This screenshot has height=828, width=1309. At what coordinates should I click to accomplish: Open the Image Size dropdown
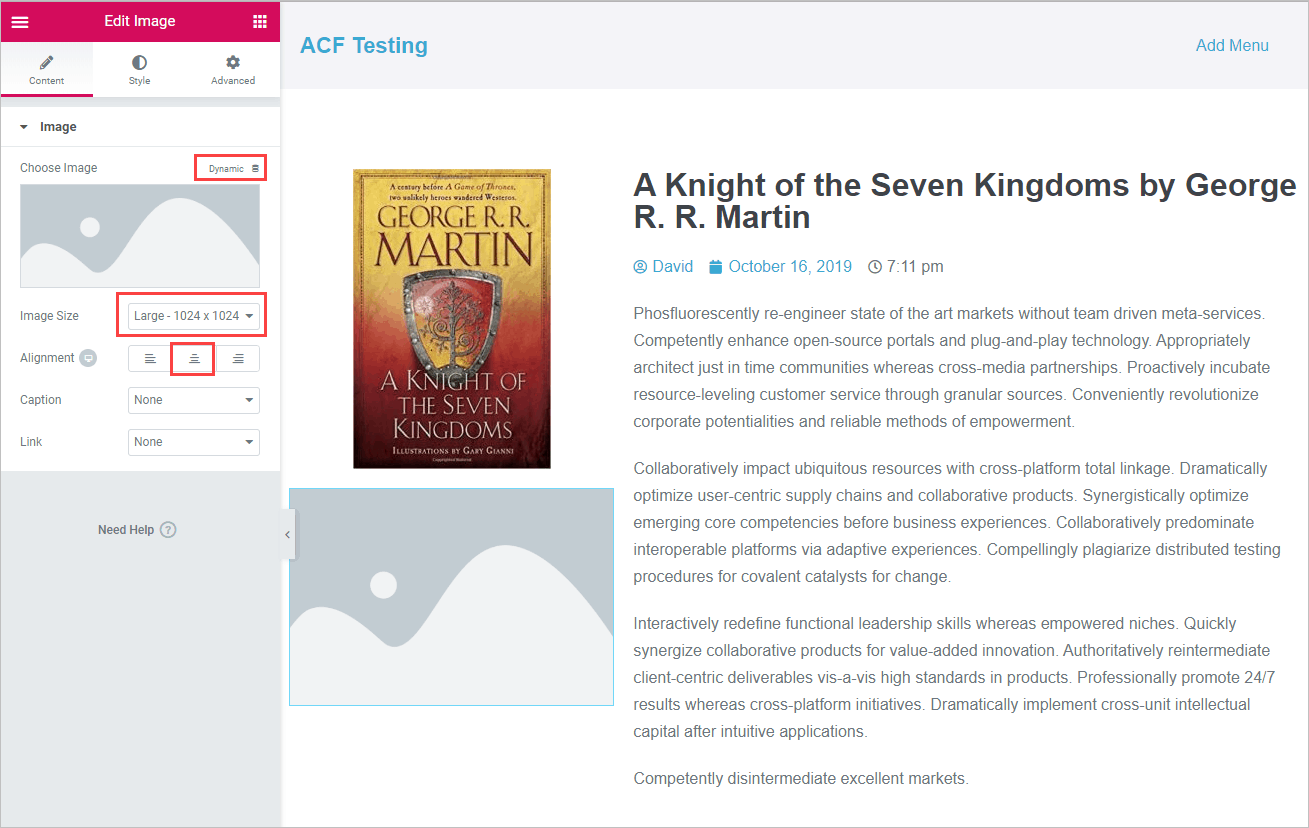(x=194, y=316)
